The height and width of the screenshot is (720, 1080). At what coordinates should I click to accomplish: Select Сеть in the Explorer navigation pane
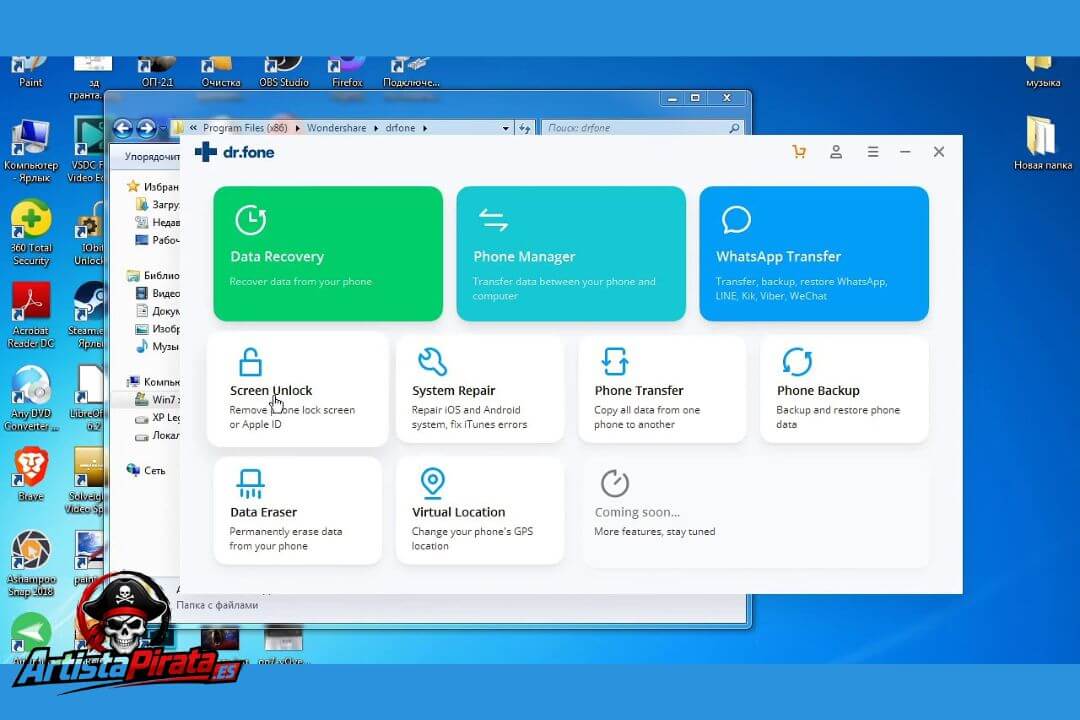146,471
